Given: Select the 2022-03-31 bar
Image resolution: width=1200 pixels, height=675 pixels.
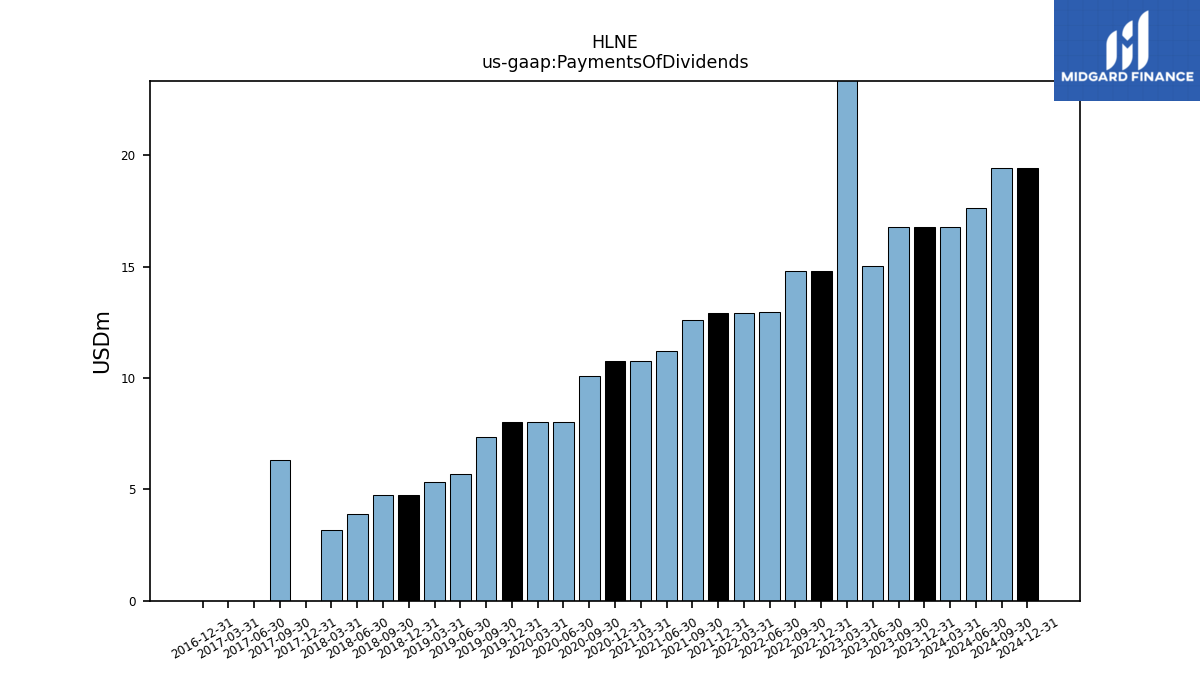Looking at the screenshot, I should [x=744, y=457].
